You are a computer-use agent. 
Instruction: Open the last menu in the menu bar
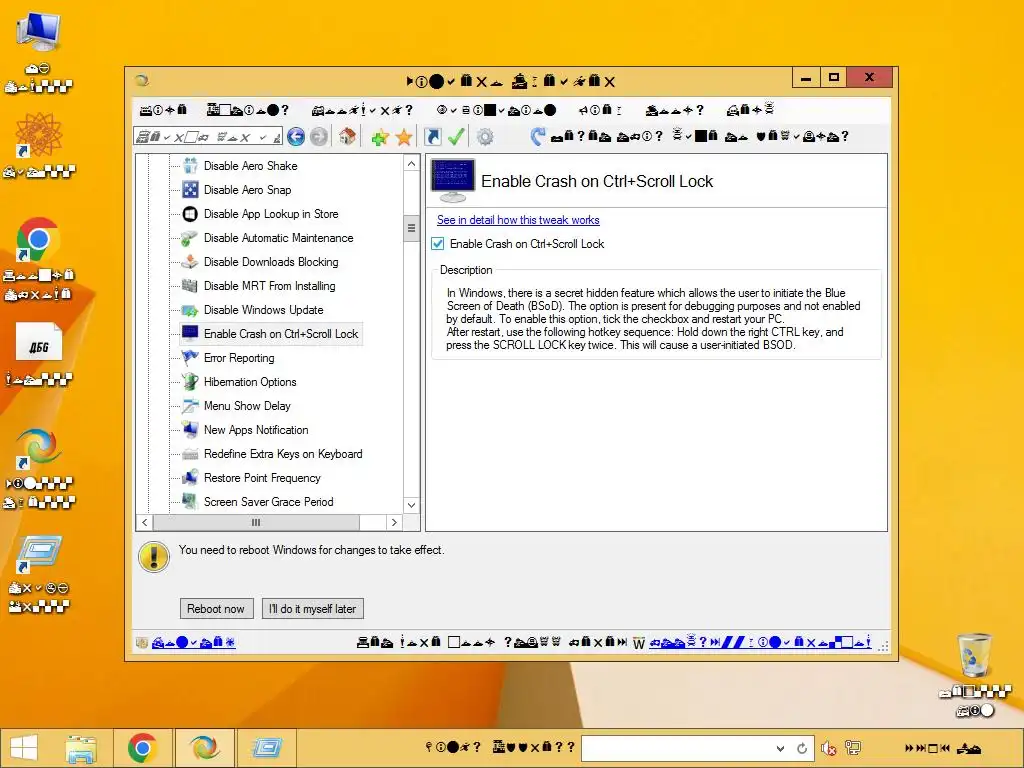(750, 110)
